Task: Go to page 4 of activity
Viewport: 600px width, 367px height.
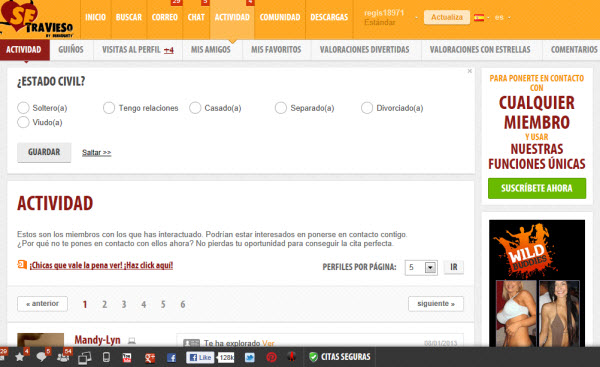Action: [x=143, y=305]
